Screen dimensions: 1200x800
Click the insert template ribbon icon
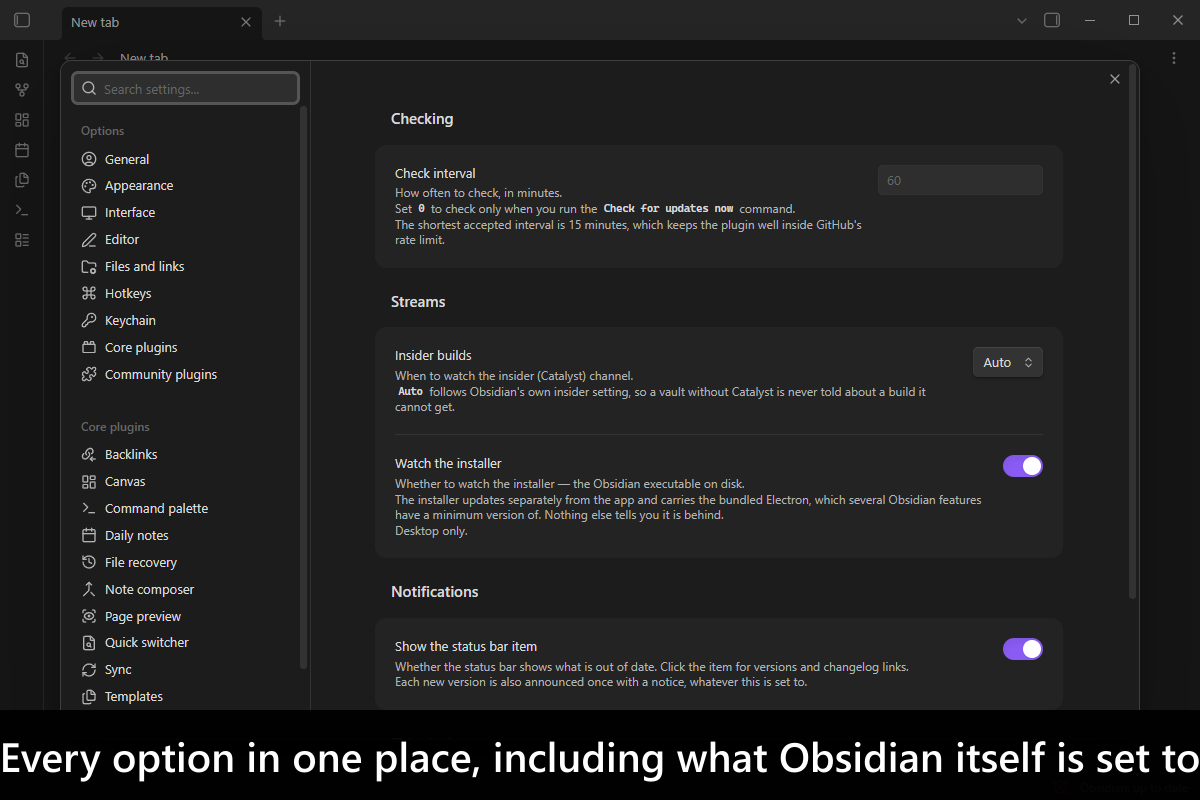coord(22,180)
